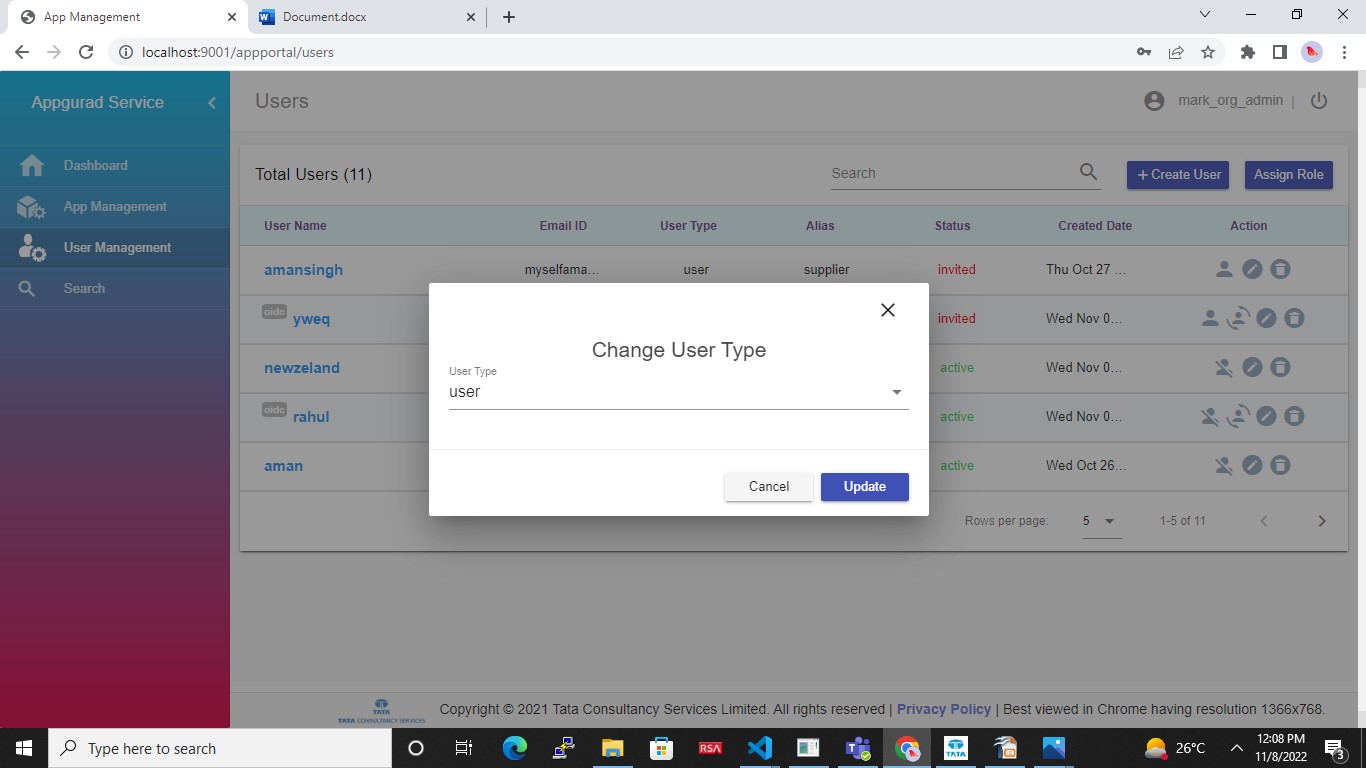
Task: Reload the page
Action: pos(86,52)
